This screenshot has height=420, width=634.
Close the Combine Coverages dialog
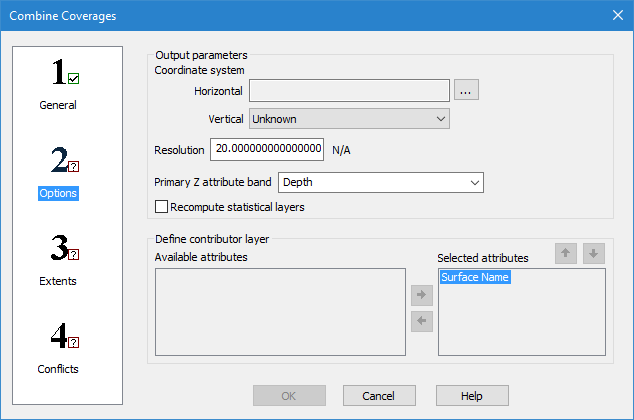coord(616,15)
